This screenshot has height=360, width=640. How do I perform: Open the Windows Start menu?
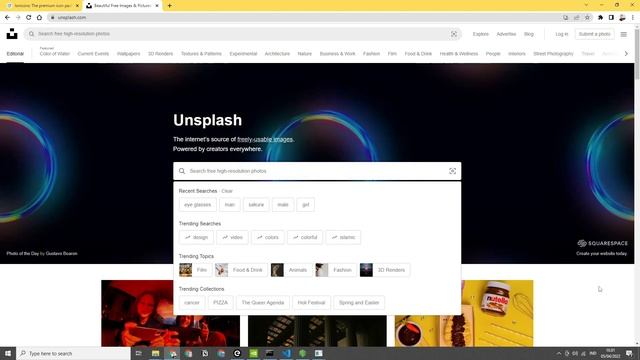point(8,353)
